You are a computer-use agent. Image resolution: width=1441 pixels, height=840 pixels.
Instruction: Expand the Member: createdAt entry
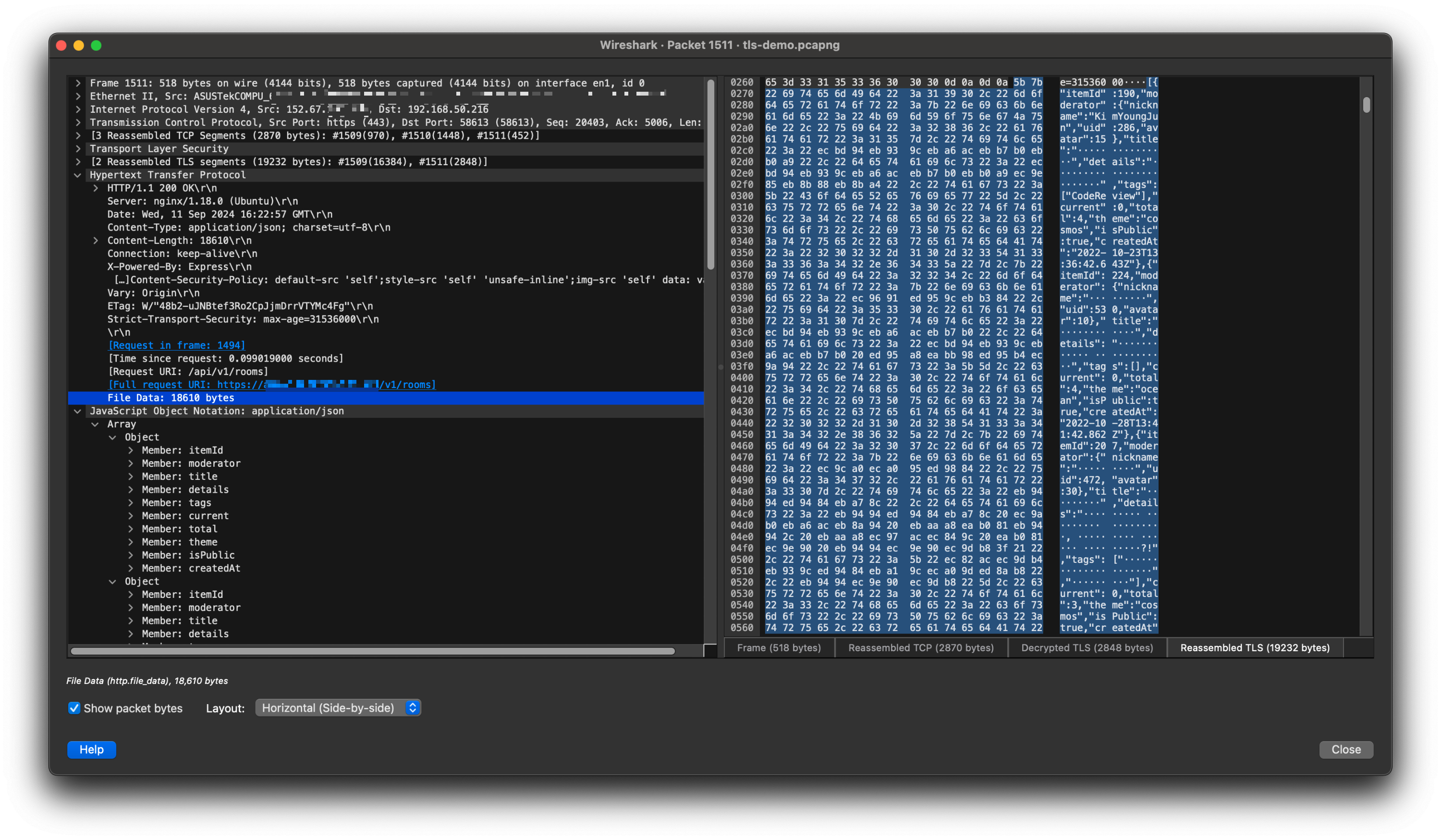coord(130,568)
